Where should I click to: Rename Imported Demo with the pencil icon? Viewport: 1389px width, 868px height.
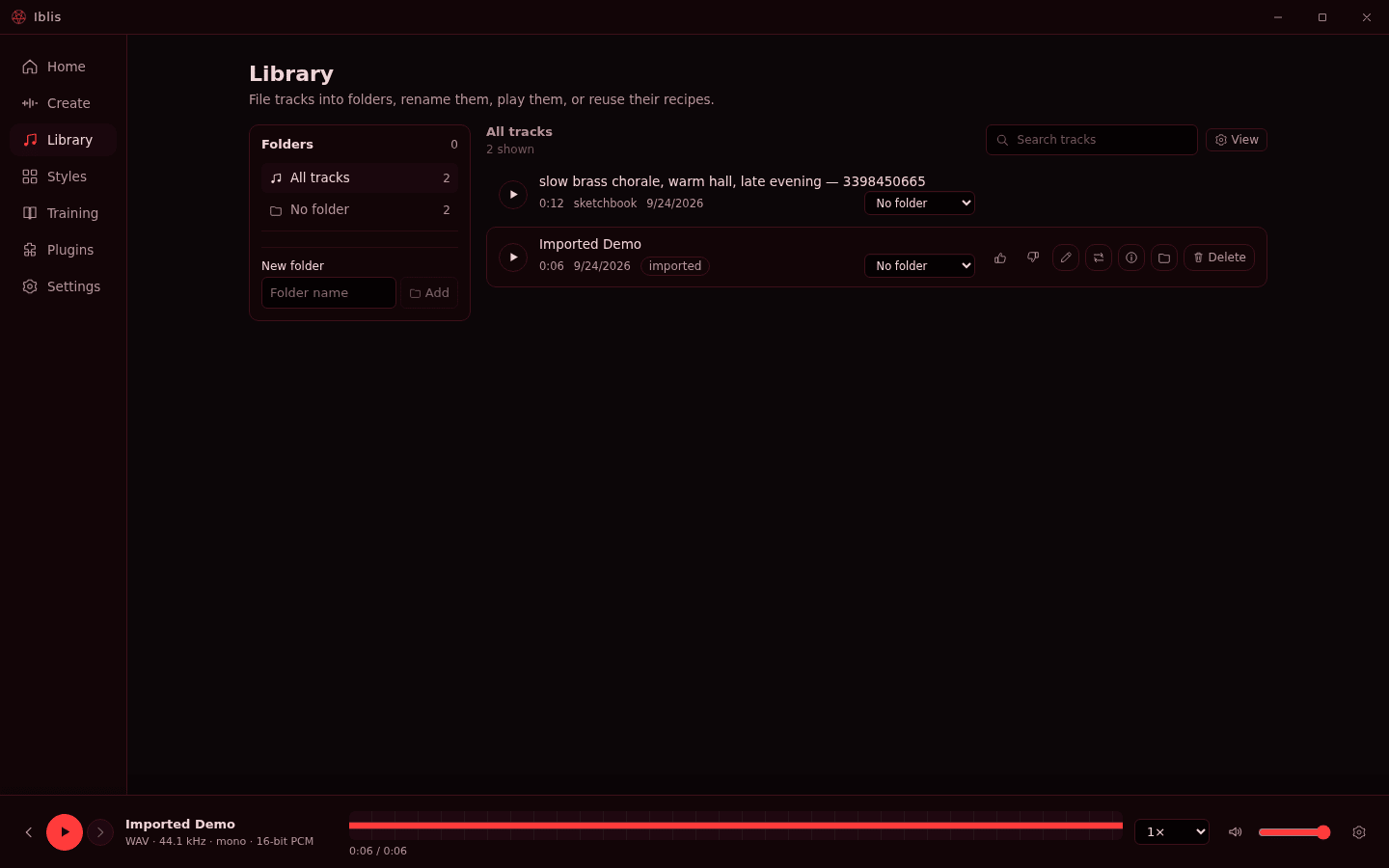(x=1066, y=258)
